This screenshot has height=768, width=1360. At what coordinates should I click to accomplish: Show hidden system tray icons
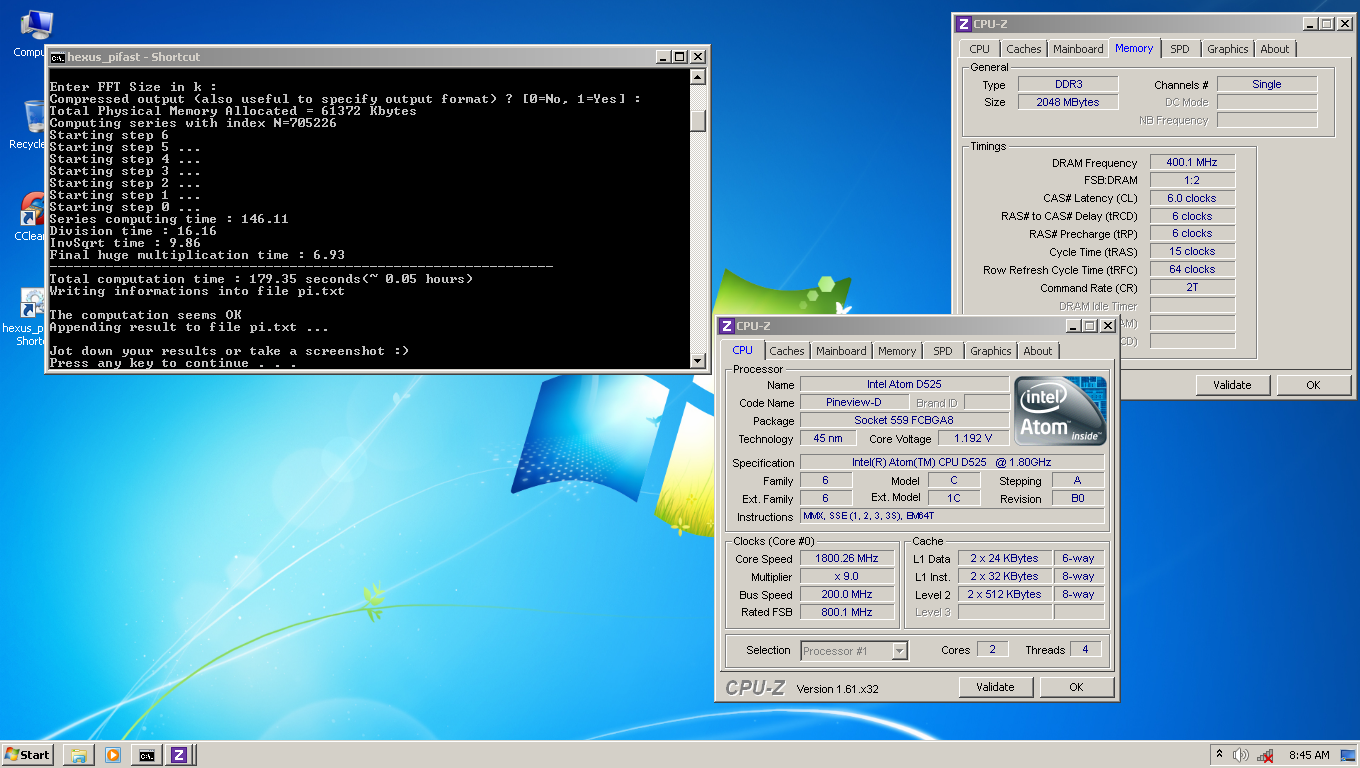[x=1219, y=755]
